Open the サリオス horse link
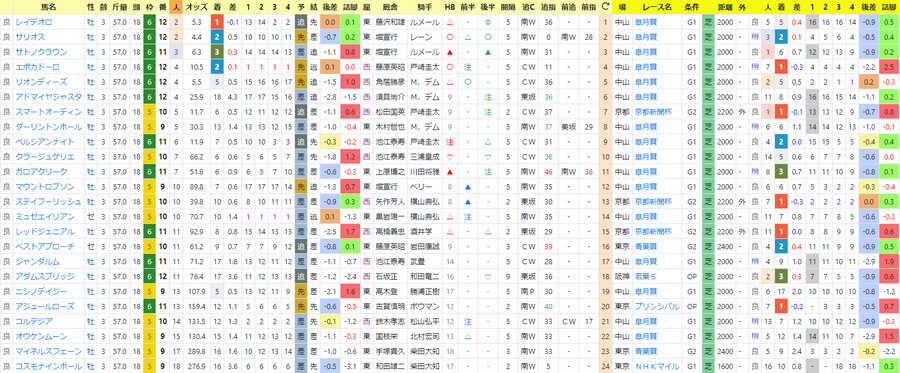Image resolution: width=900 pixels, height=373 pixels. tap(30, 37)
